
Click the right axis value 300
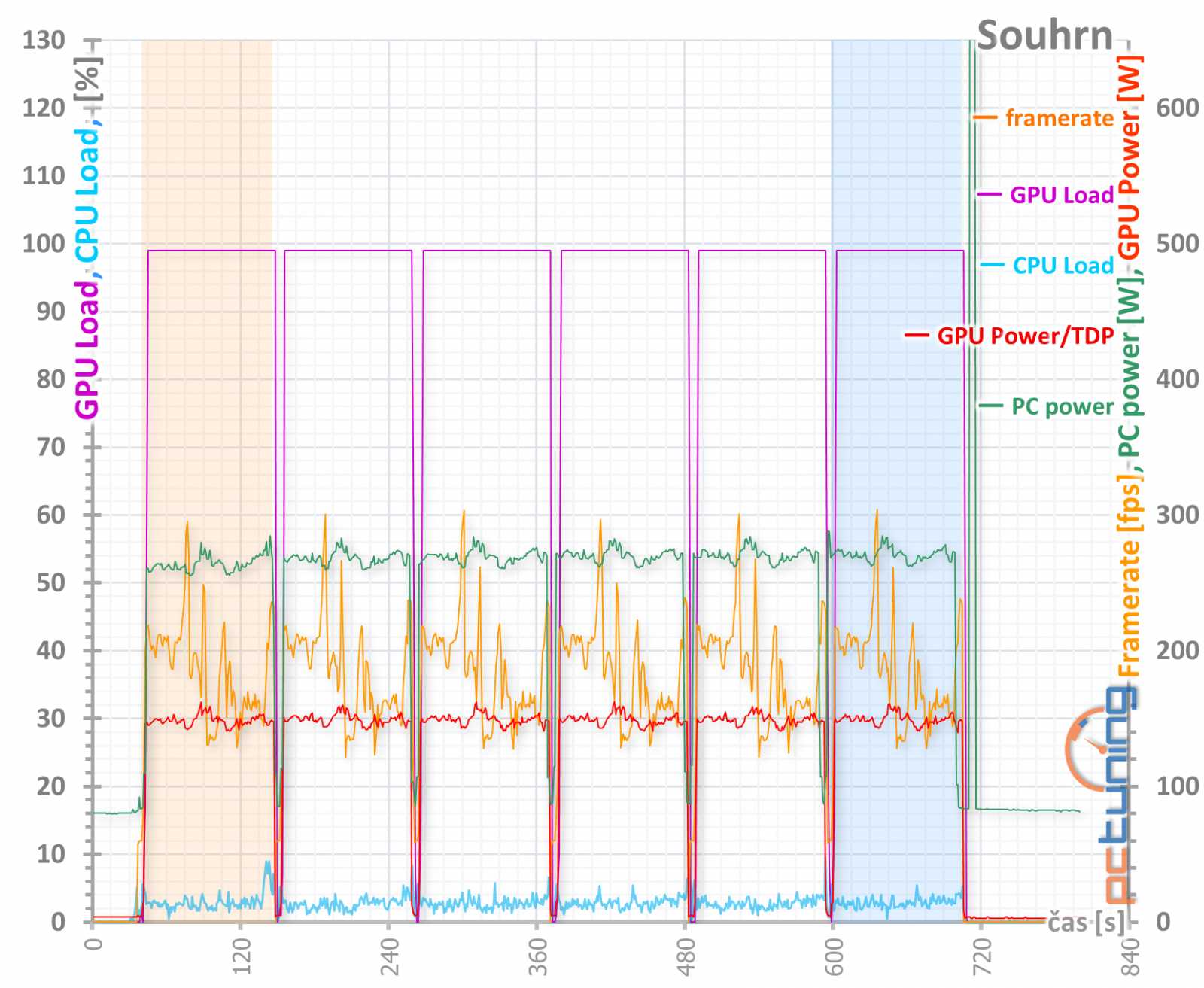(x=1178, y=515)
